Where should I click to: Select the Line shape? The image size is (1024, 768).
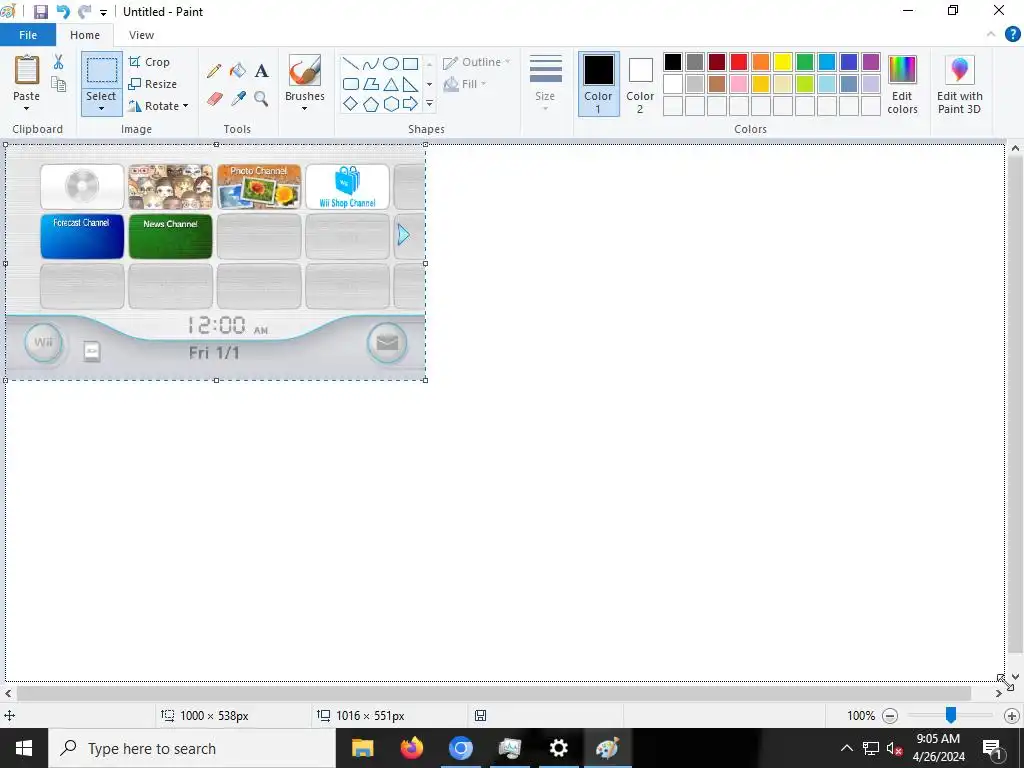point(351,64)
